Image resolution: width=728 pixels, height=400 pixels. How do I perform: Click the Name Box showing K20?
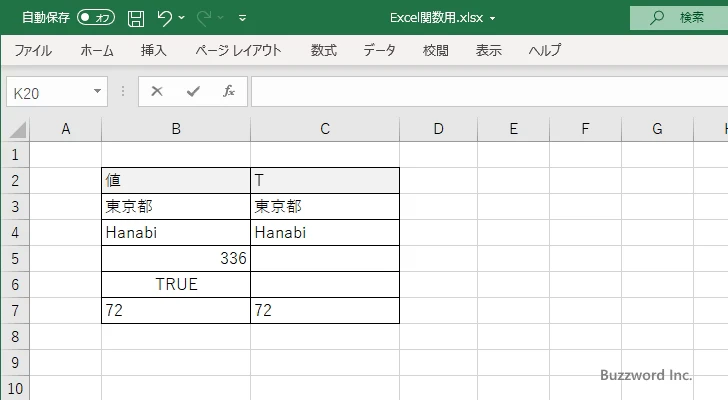[49, 92]
